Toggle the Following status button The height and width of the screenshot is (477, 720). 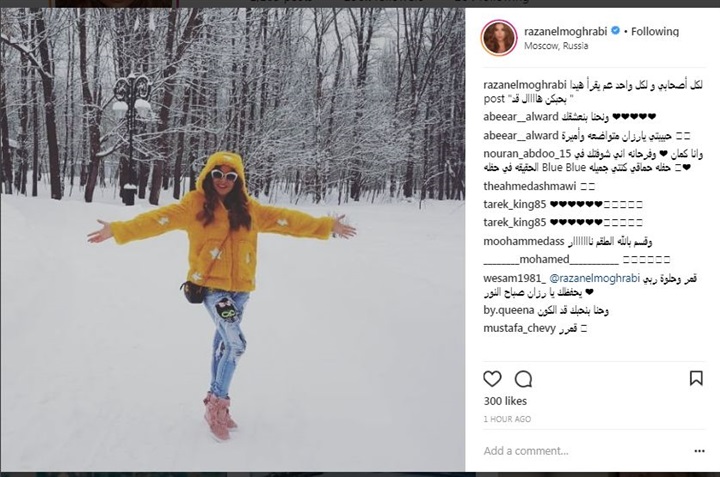click(x=654, y=31)
